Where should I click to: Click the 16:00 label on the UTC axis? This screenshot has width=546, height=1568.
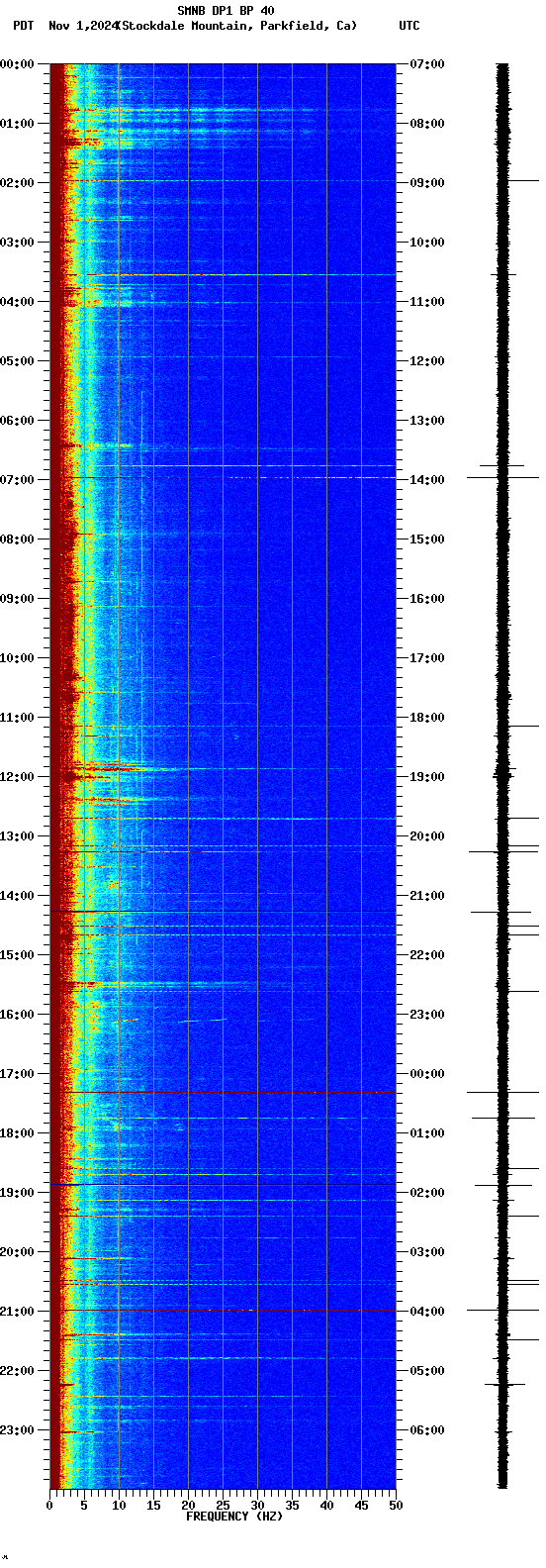[427, 599]
